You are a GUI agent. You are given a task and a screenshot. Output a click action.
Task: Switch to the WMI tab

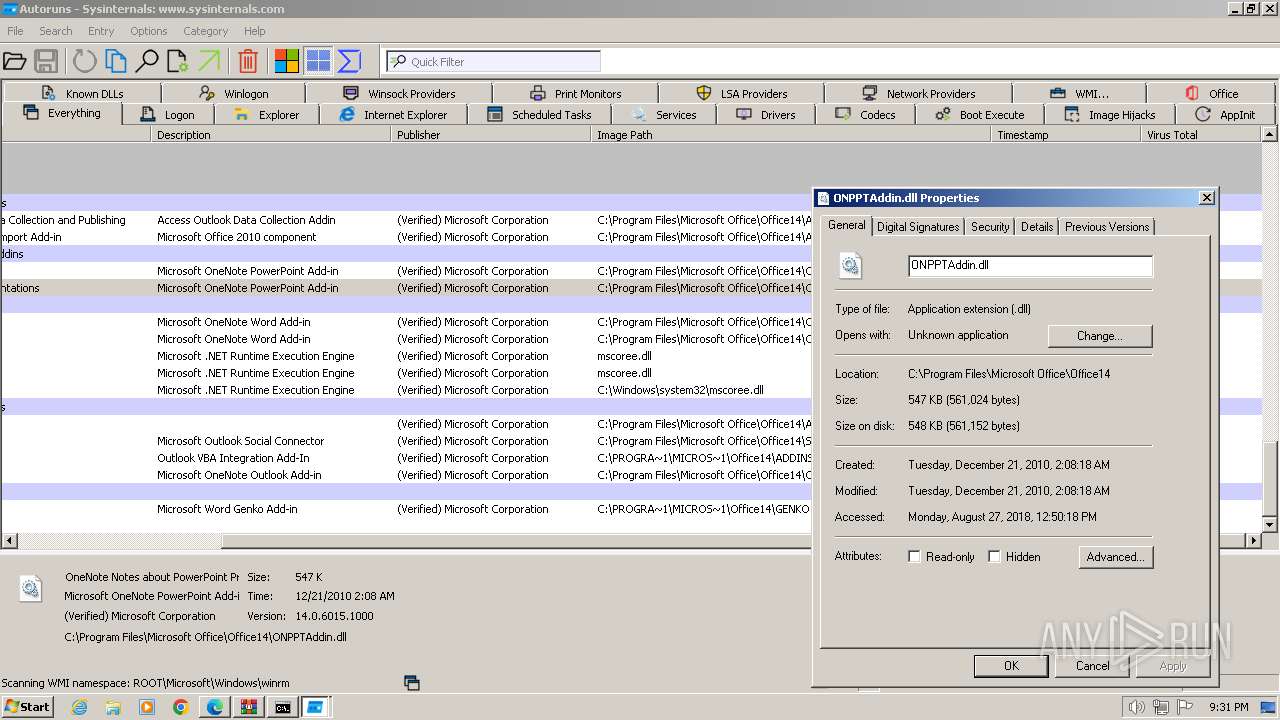(x=1080, y=93)
